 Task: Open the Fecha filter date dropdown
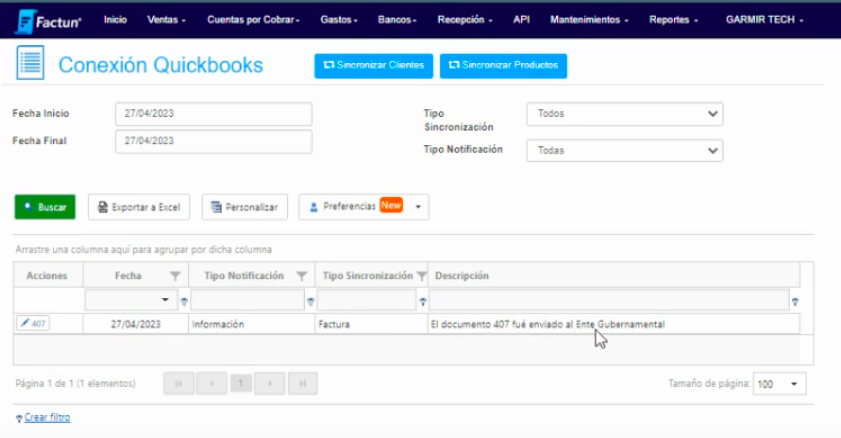pos(165,300)
